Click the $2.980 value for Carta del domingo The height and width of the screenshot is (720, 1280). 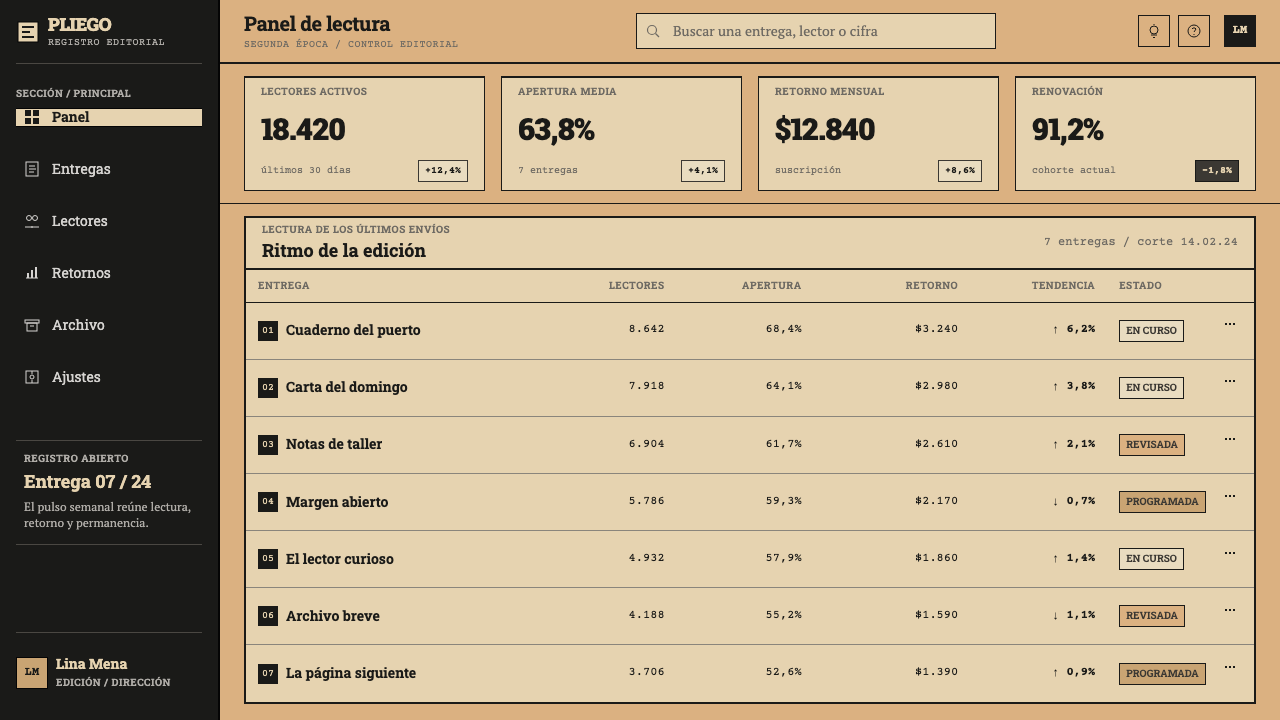936,387
